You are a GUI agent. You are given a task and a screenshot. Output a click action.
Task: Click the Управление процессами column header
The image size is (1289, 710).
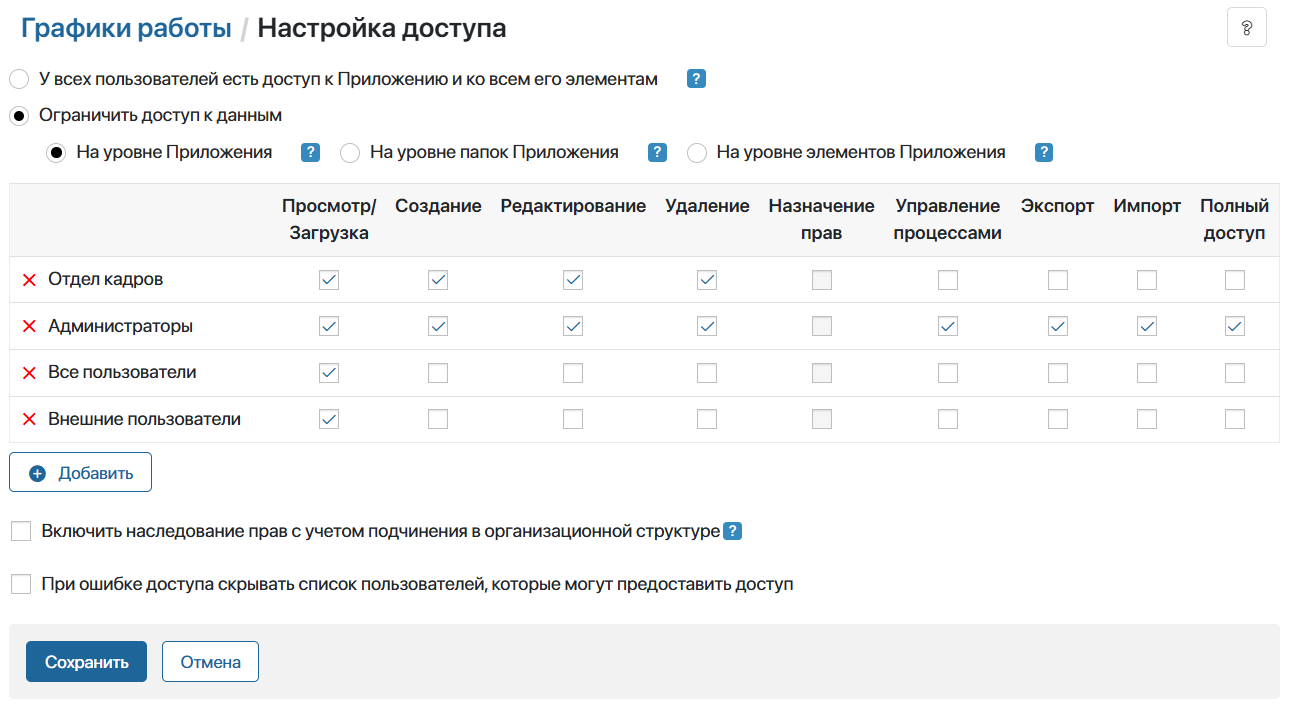coord(947,220)
